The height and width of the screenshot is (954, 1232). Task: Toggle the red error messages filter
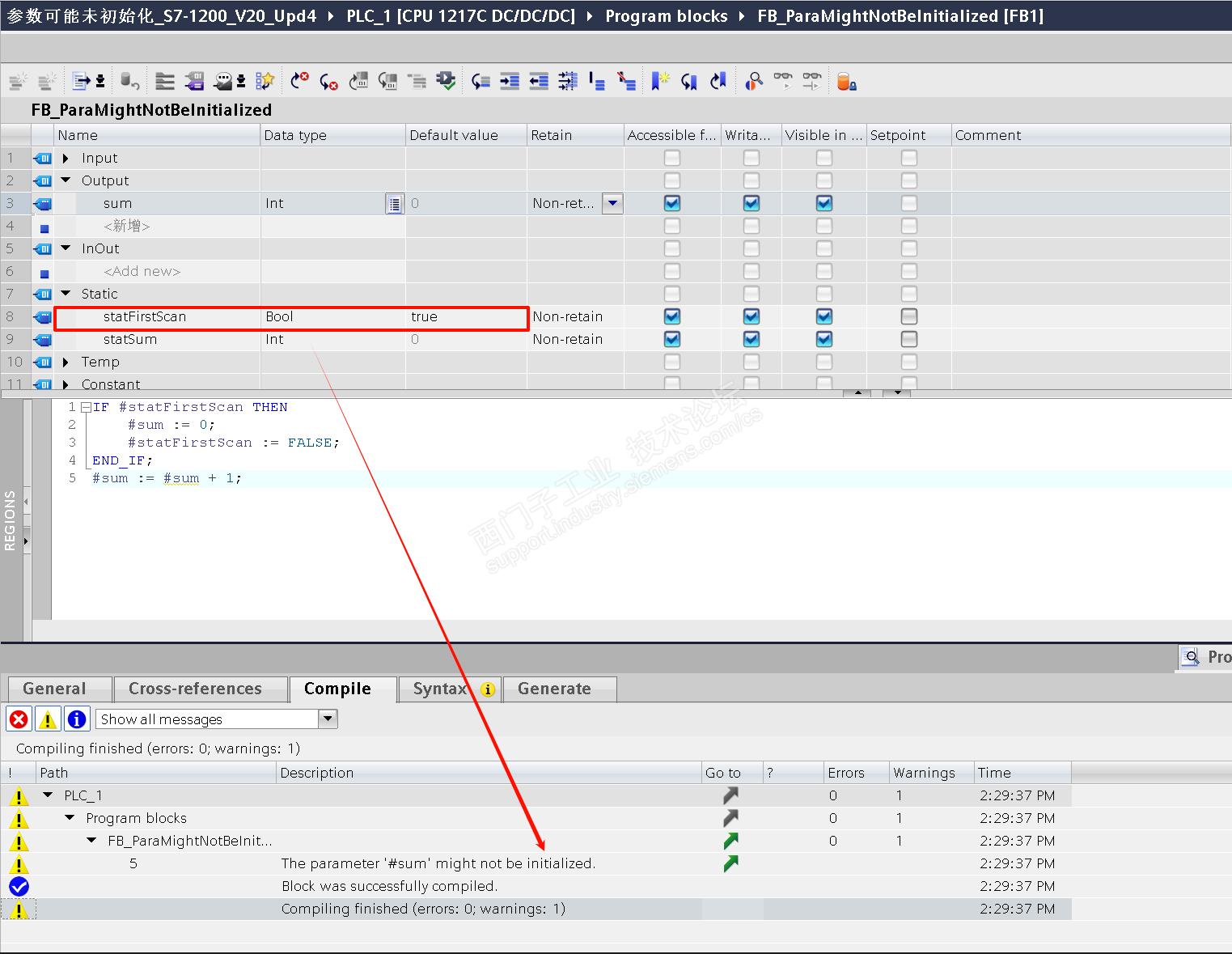[19, 719]
